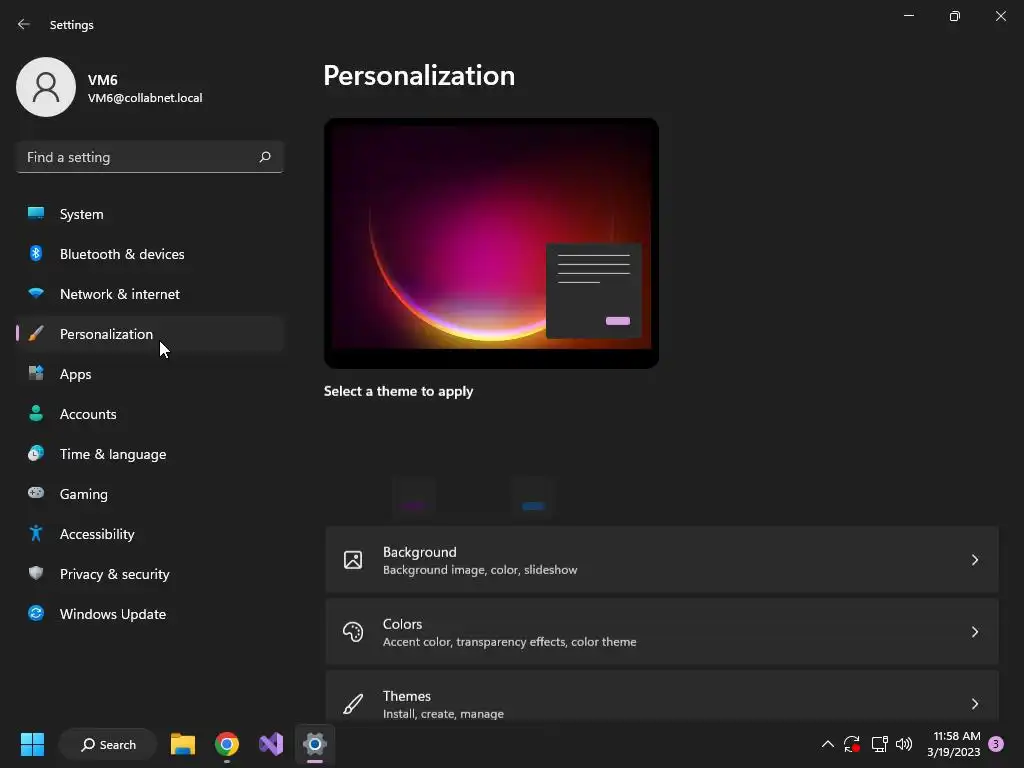The height and width of the screenshot is (768, 1024).
Task: Click the Windows Update sync icon
Action: tap(36, 613)
